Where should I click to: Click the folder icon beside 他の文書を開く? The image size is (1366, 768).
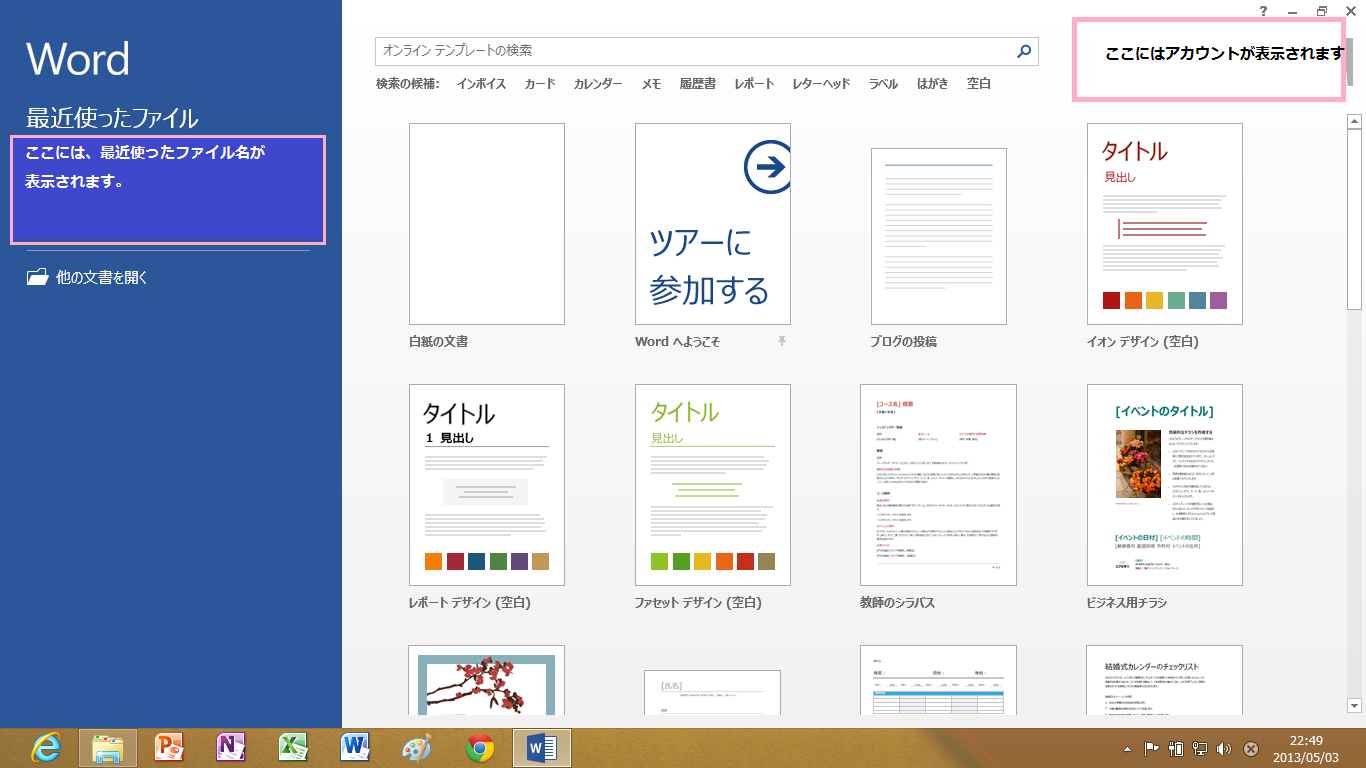(x=37, y=277)
